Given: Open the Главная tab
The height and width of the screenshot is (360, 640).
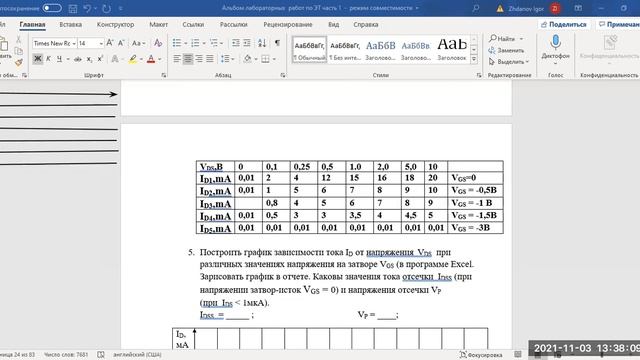Looking at the screenshot, I should tap(32, 24).
